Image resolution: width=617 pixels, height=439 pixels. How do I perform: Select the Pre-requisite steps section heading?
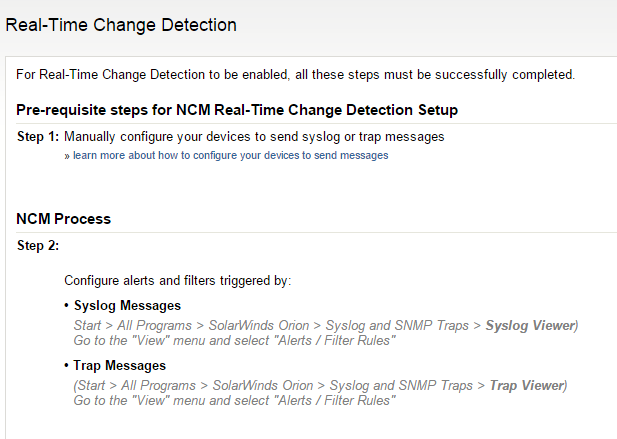coord(237,109)
